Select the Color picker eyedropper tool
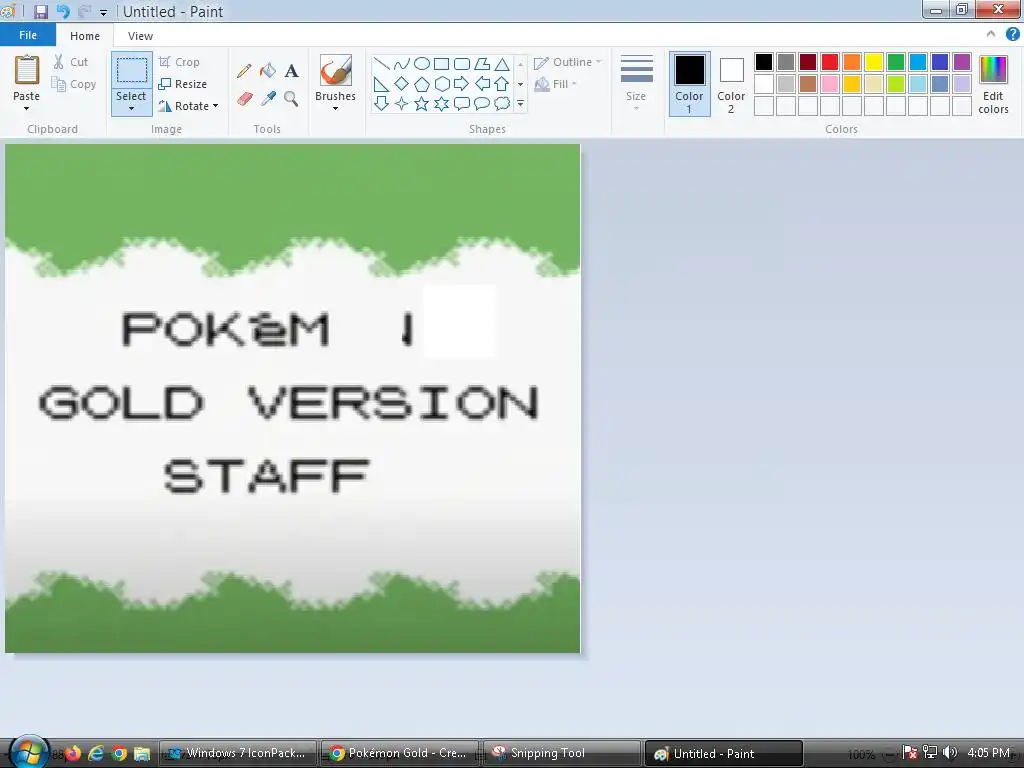 pyautogui.click(x=268, y=99)
